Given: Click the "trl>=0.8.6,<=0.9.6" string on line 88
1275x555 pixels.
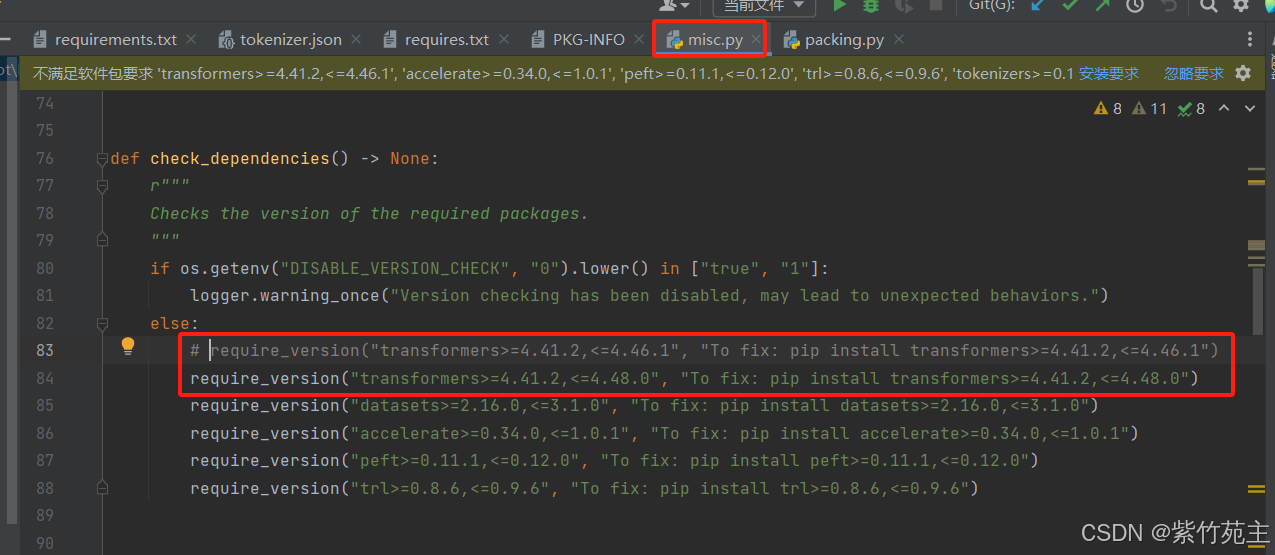Looking at the screenshot, I should pyautogui.click(x=455, y=488).
